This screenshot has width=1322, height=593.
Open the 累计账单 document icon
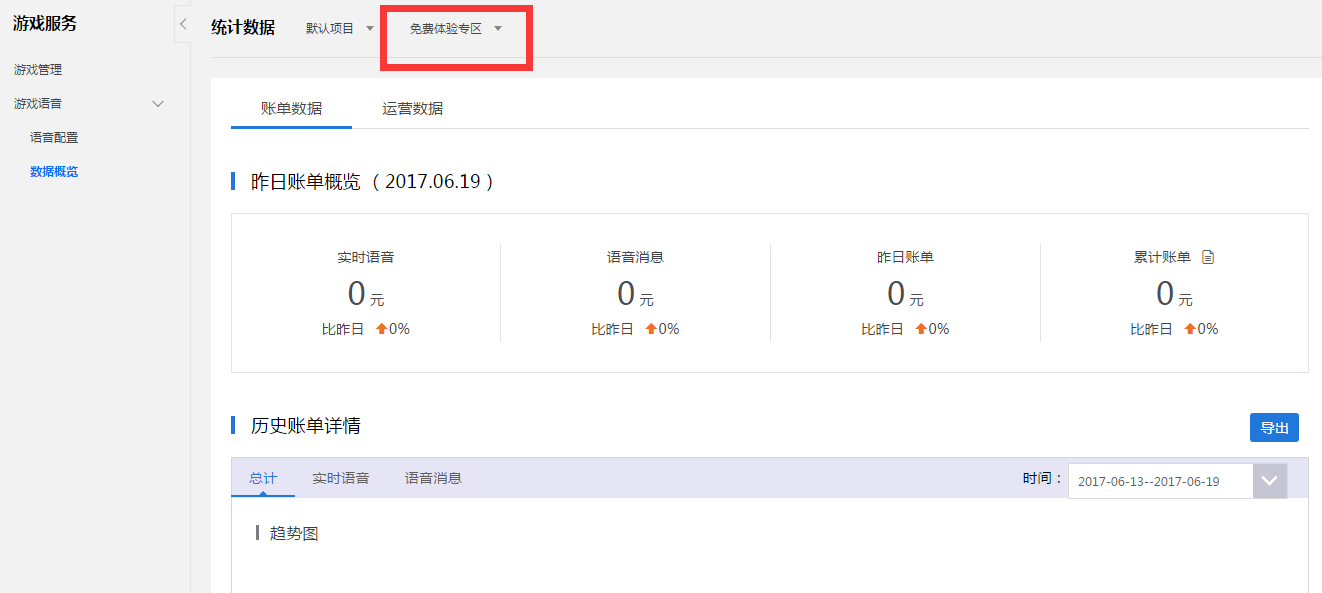(1207, 257)
